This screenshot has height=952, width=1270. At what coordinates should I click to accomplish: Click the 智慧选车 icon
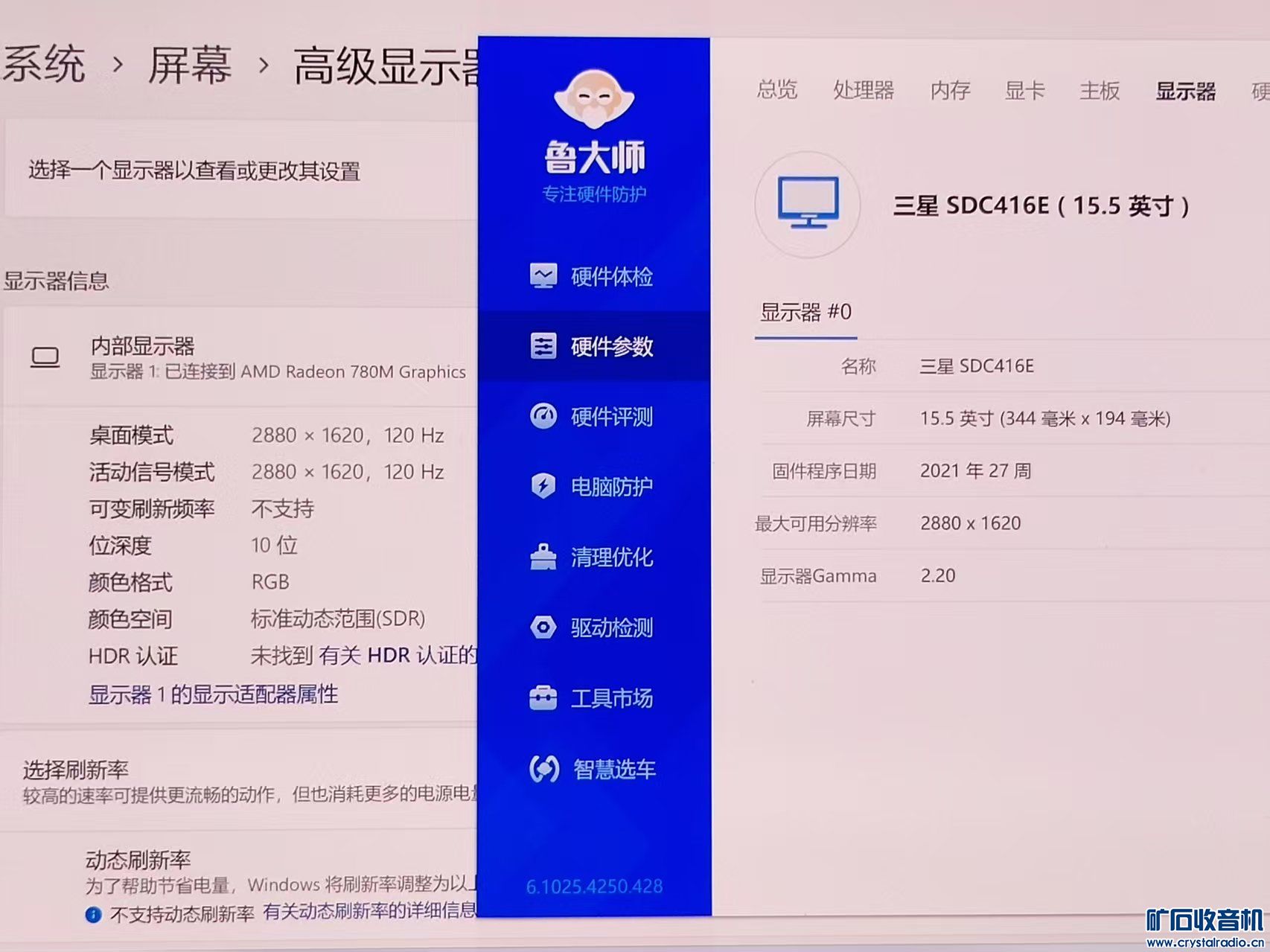543,768
